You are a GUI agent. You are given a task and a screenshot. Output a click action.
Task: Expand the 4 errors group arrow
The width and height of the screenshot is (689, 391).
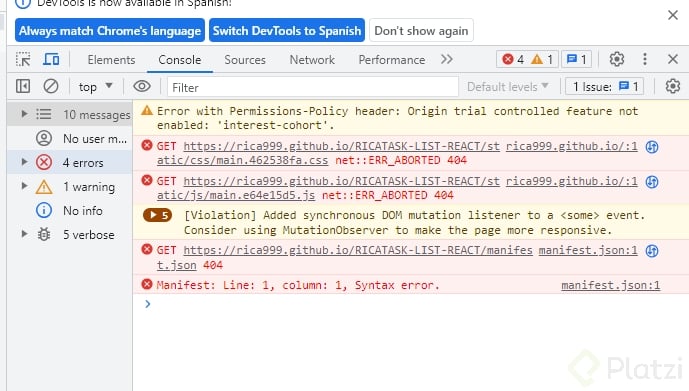coord(24,162)
